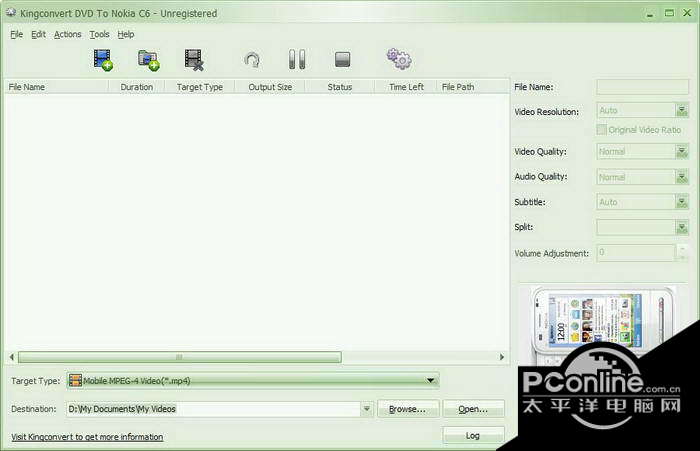The height and width of the screenshot is (451, 700).
Task: Click the Output Size column header
Action: click(x=270, y=87)
